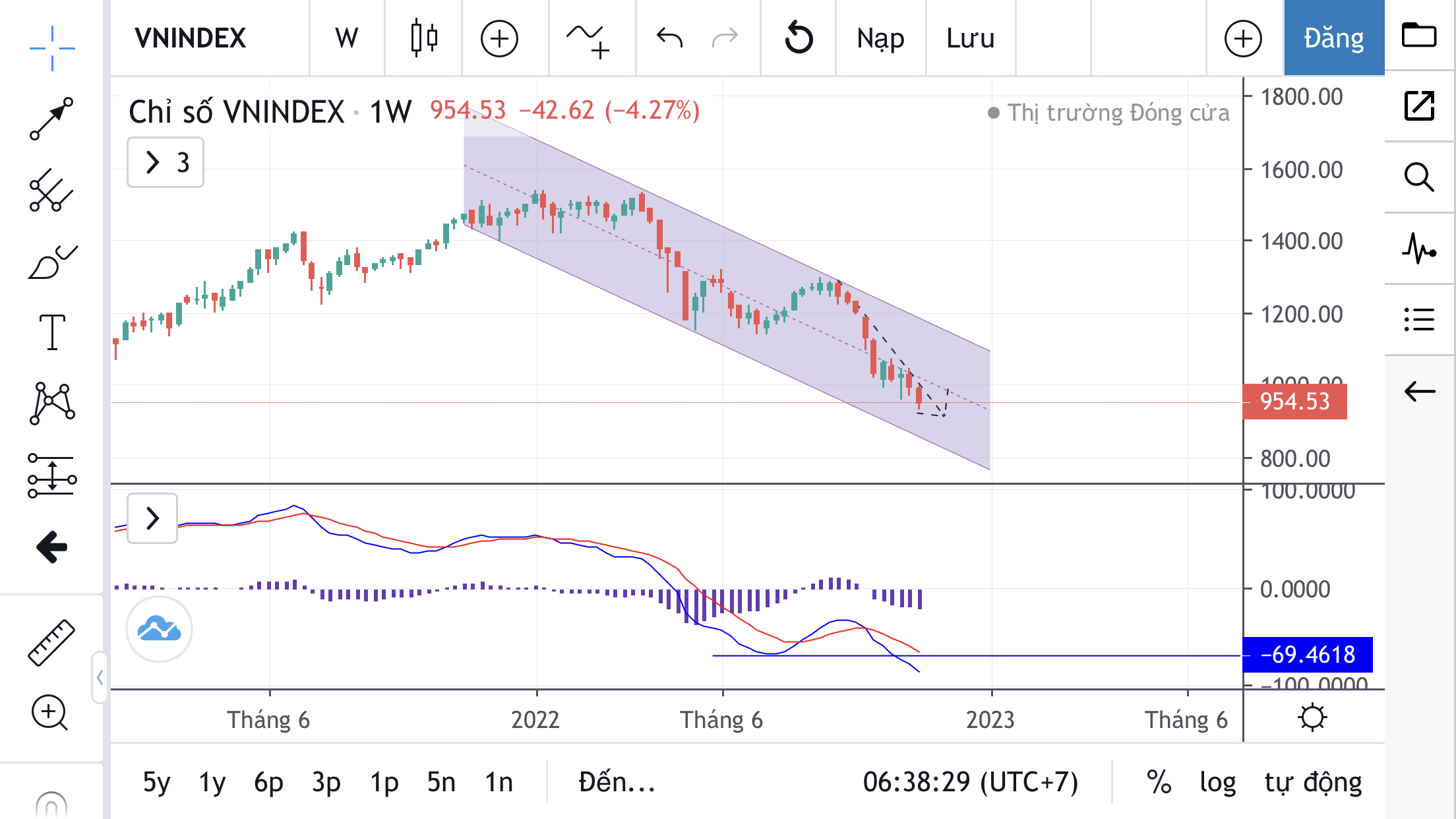Viewport: 1456px width, 819px height.
Task: Click the blue -69.4618 indicator label
Action: (x=1308, y=655)
